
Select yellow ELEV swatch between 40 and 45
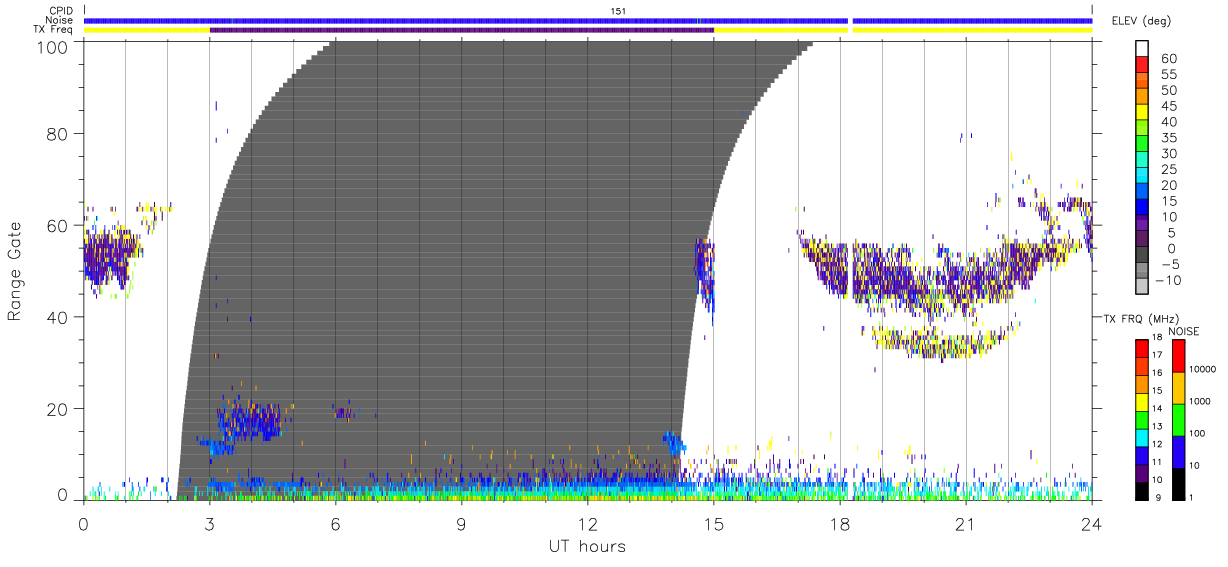tap(1142, 113)
